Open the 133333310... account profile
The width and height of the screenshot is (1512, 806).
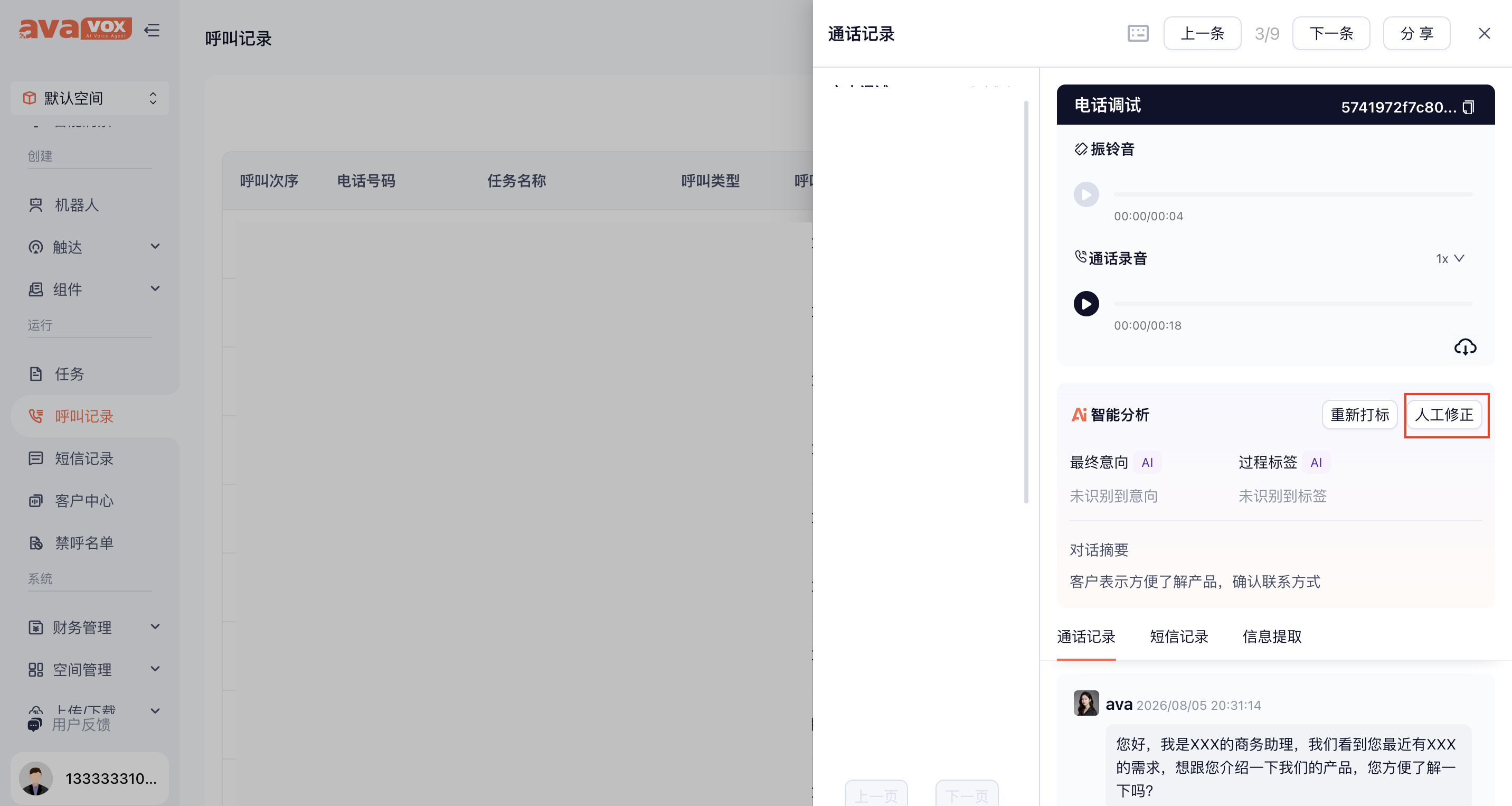pos(90,779)
